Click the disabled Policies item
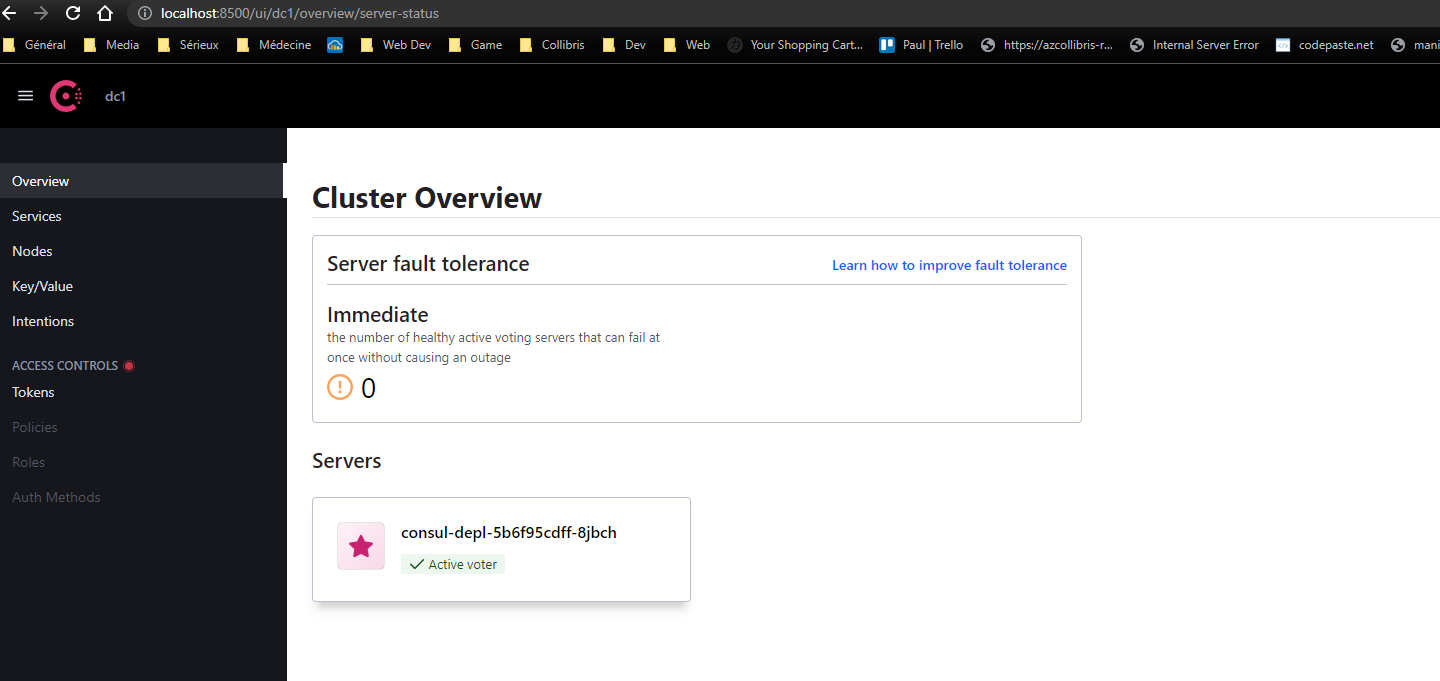The height and width of the screenshot is (681, 1440). (143, 427)
